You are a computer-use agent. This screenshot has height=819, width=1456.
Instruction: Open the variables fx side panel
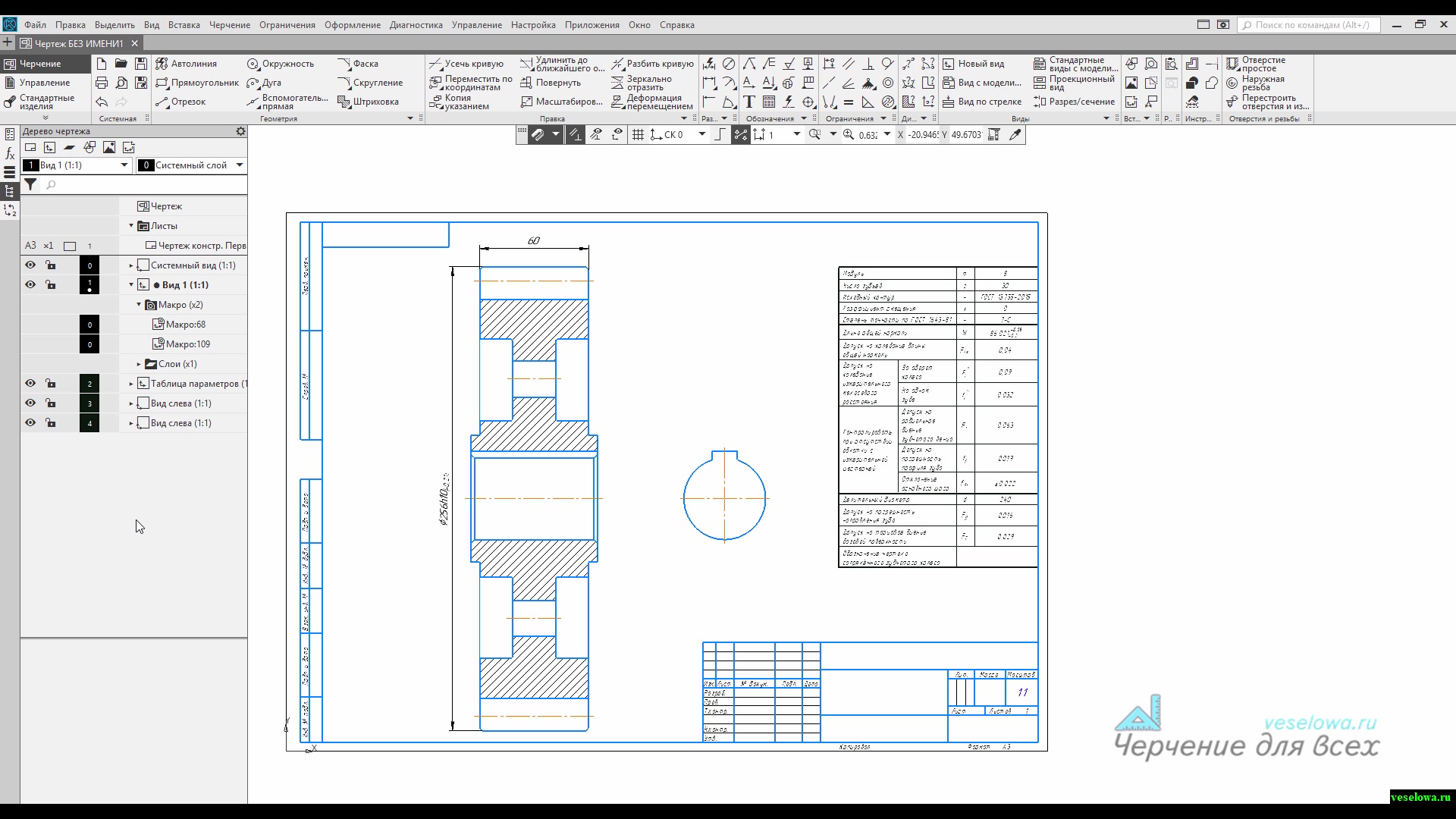coord(10,153)
